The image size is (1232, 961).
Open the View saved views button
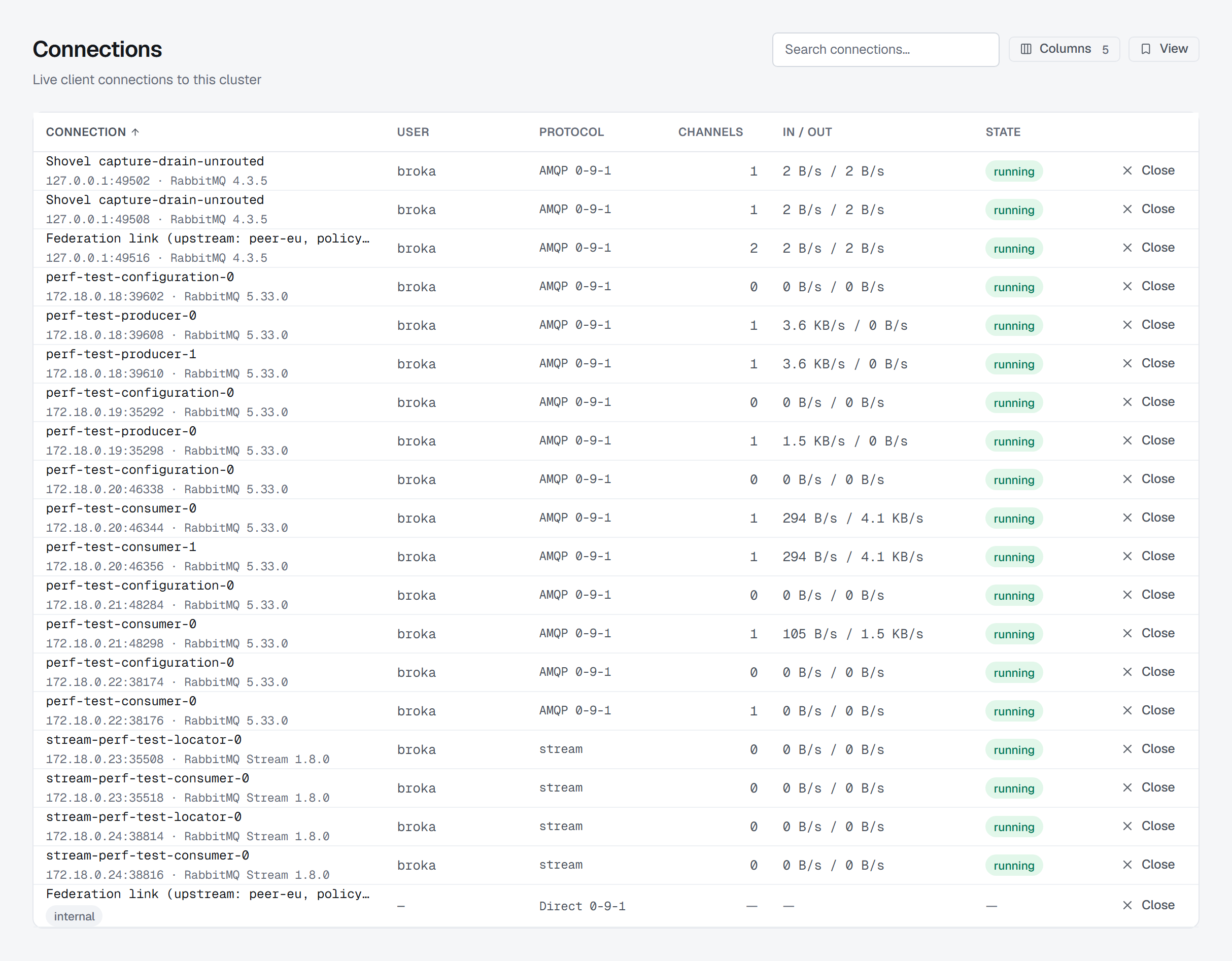click(x=1163, y=49)
